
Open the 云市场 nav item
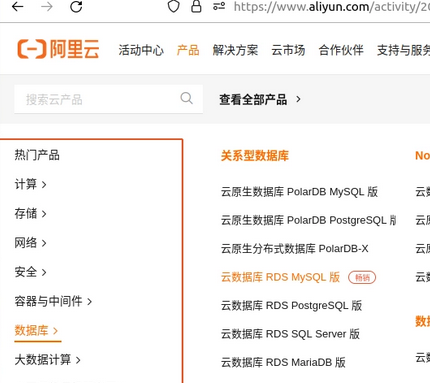tap(288, 50)
